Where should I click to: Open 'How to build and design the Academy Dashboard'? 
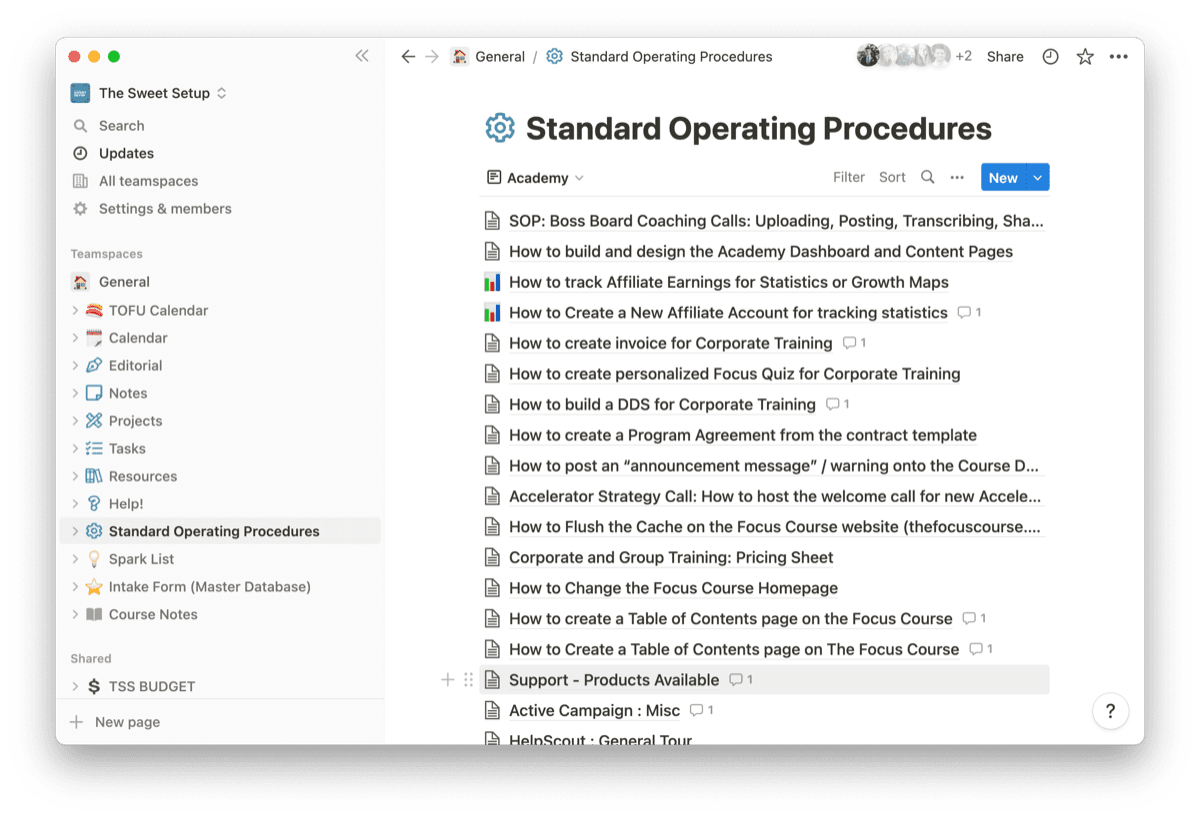(761, 252)
